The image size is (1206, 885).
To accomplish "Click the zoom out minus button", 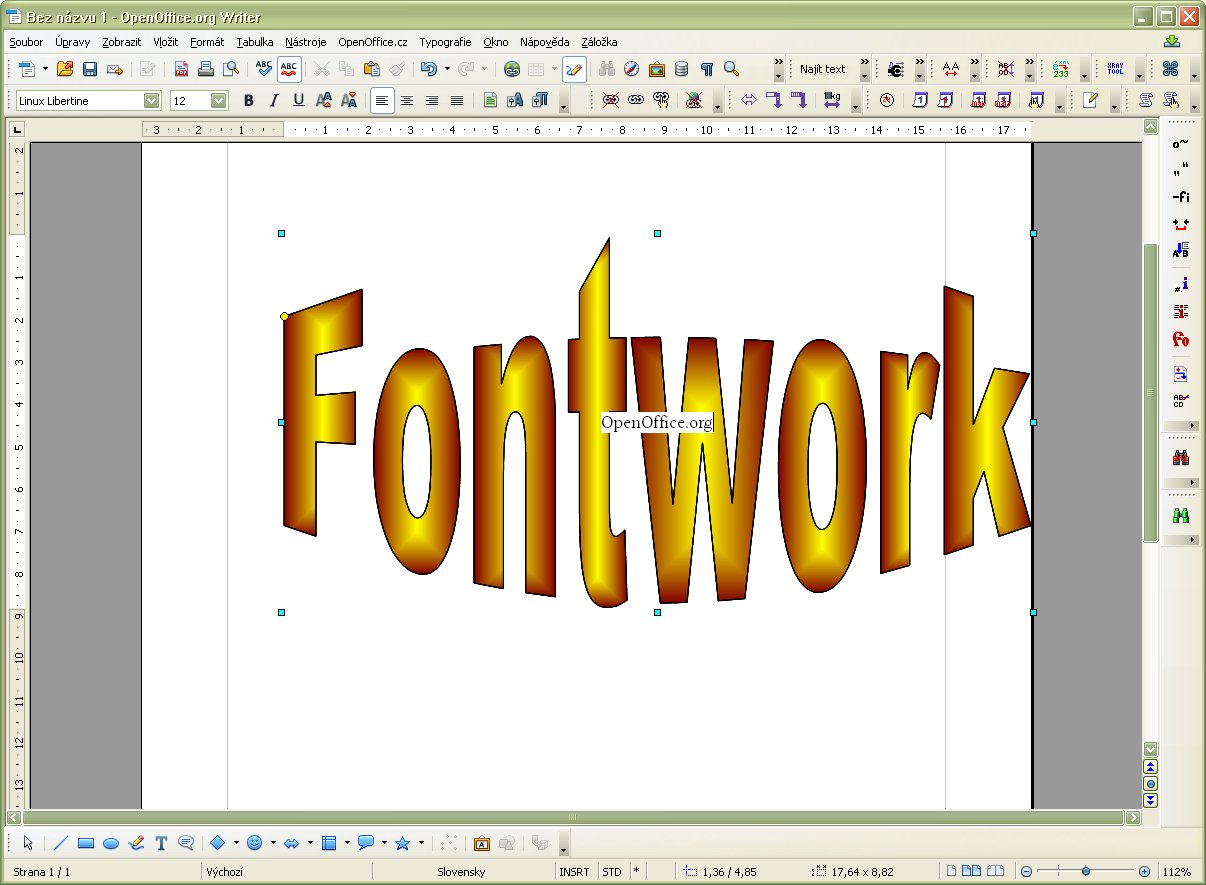I will coord(1025,872).
